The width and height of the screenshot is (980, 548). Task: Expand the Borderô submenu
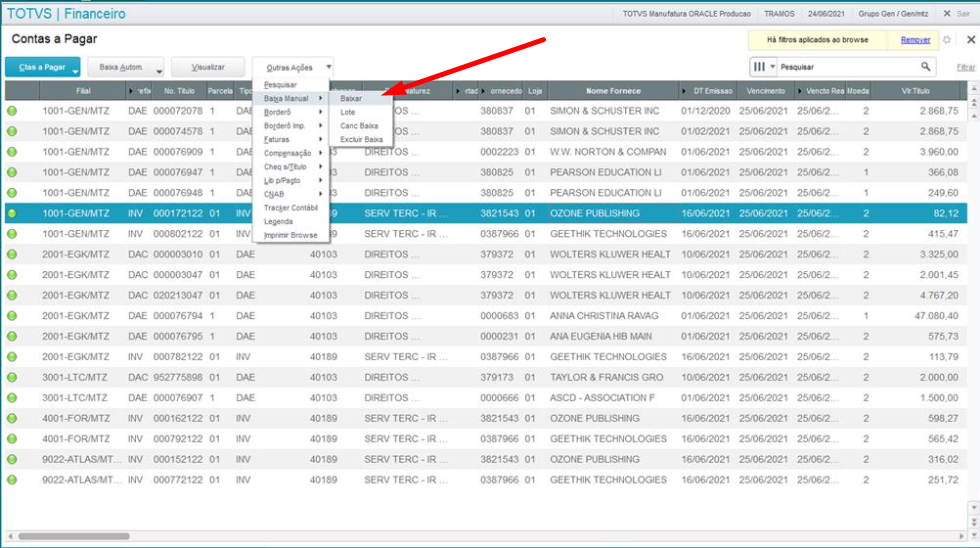click(291, 112)
